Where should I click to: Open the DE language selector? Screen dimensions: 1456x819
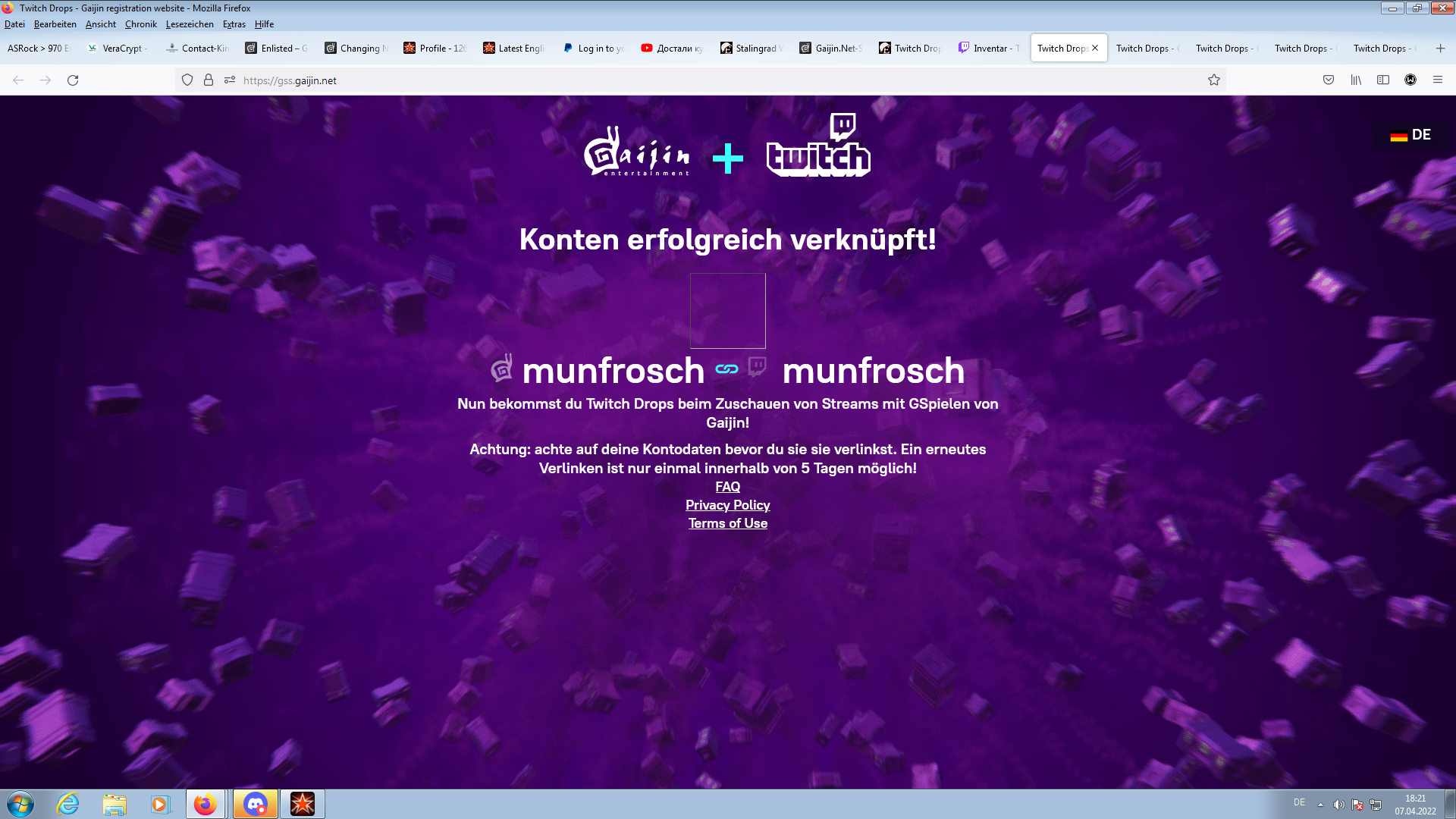click(1410, 135)
